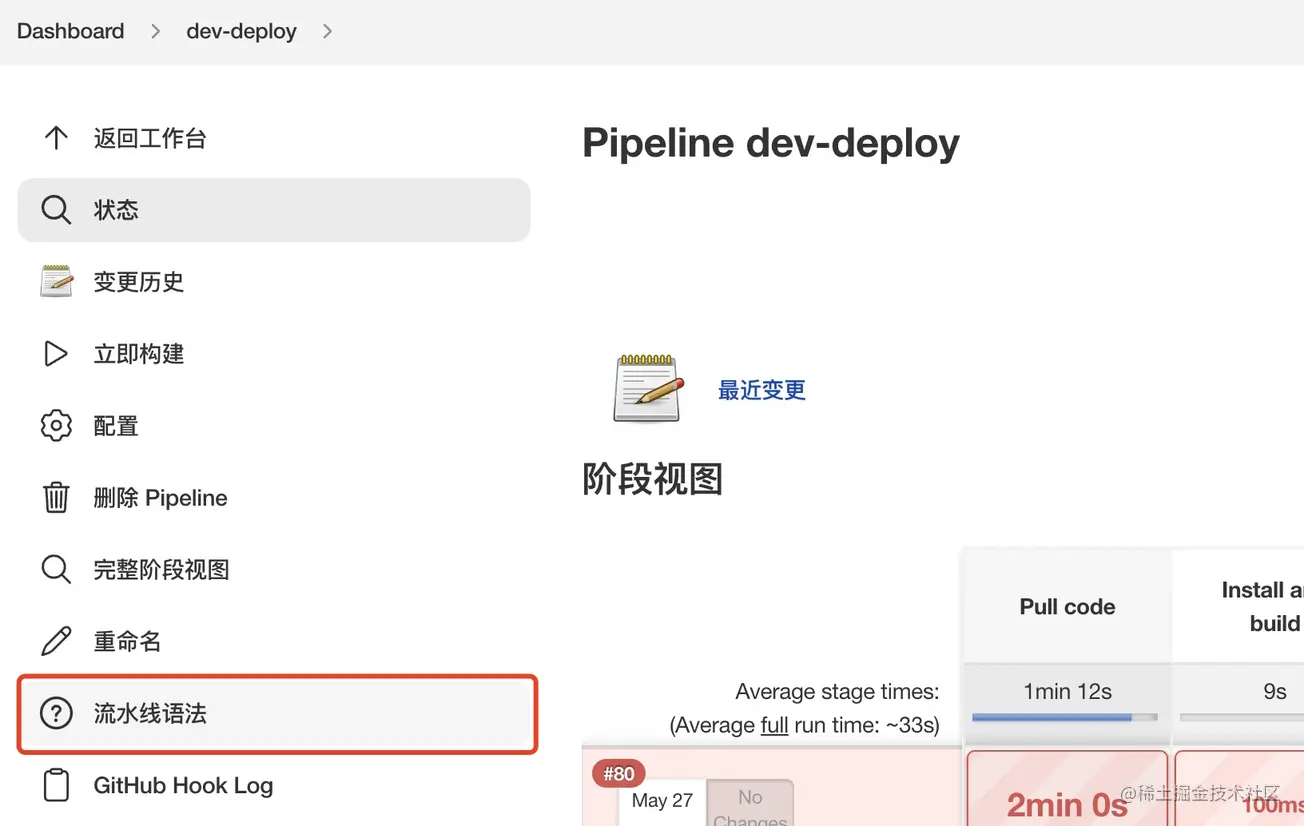Click the large notepad icon beside 最近变更
The image size is (1304, 826).
pyautogui.click(x=647, y=388)
